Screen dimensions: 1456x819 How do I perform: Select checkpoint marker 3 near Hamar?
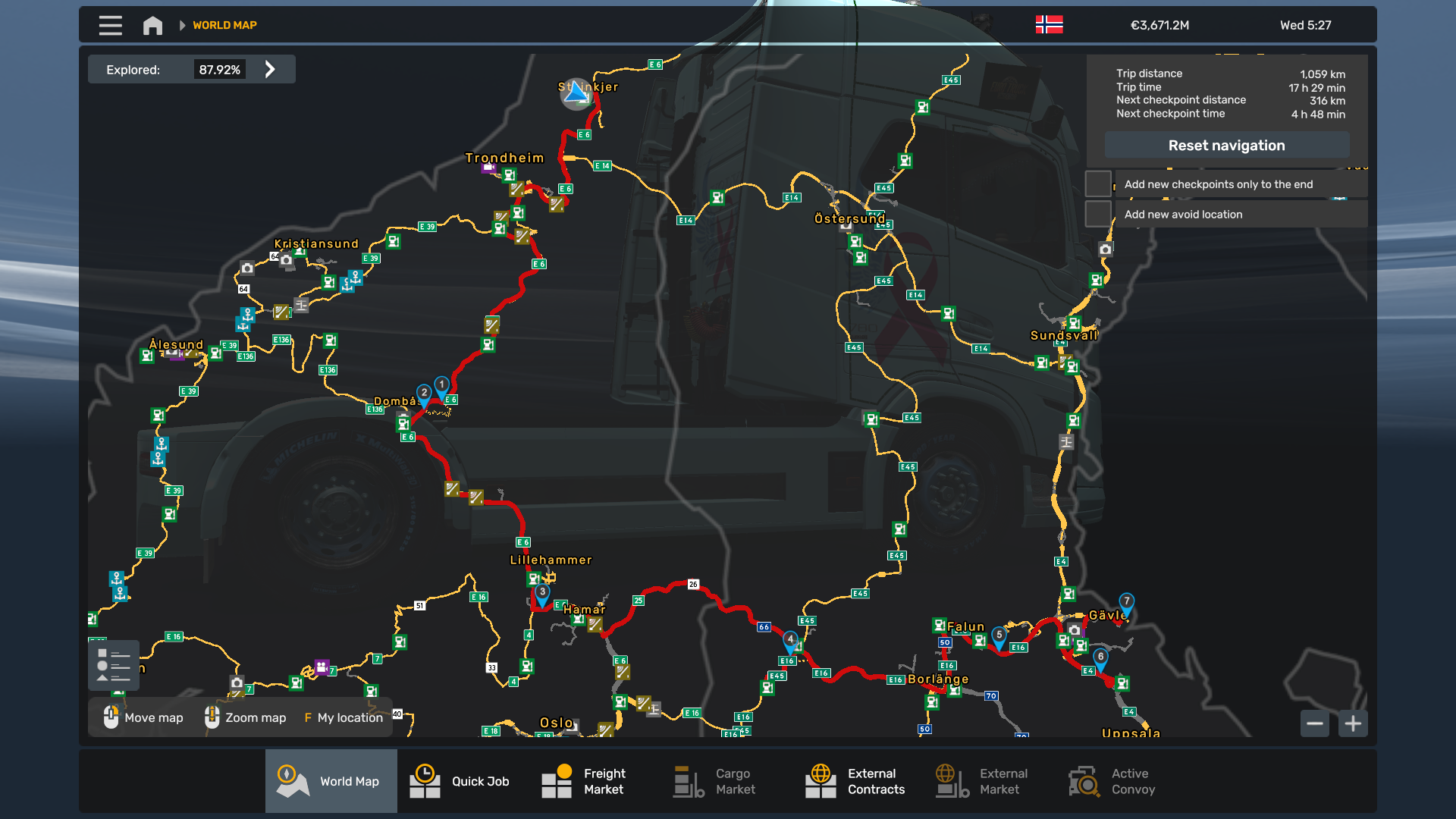coord(542,594)
